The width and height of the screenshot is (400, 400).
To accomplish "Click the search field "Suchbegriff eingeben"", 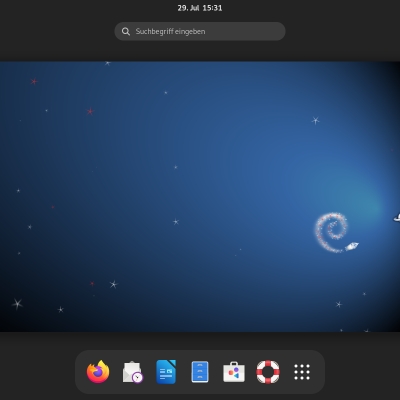I will coord(200,31).
